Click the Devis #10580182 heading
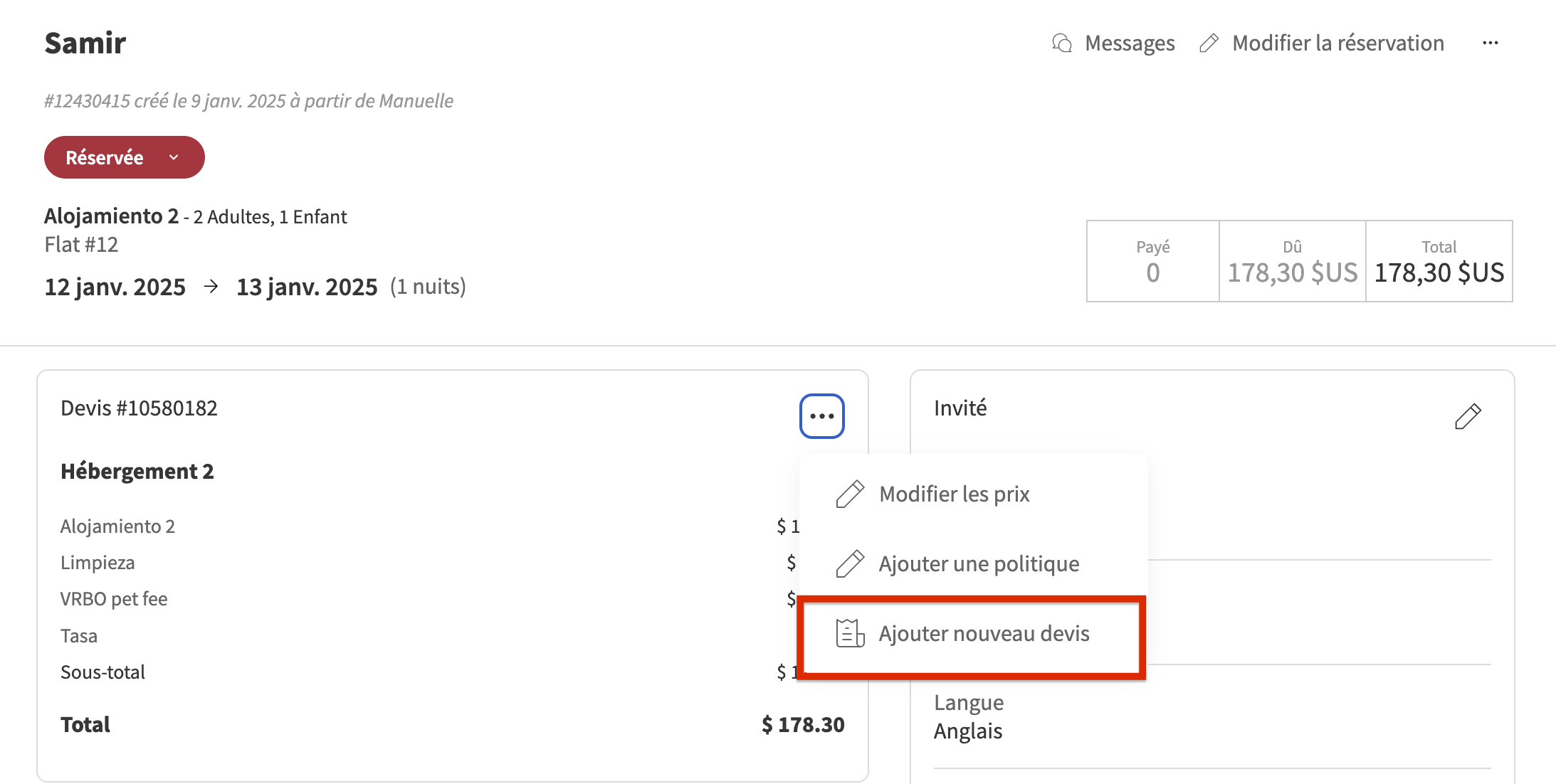 [x=139, y=408]
